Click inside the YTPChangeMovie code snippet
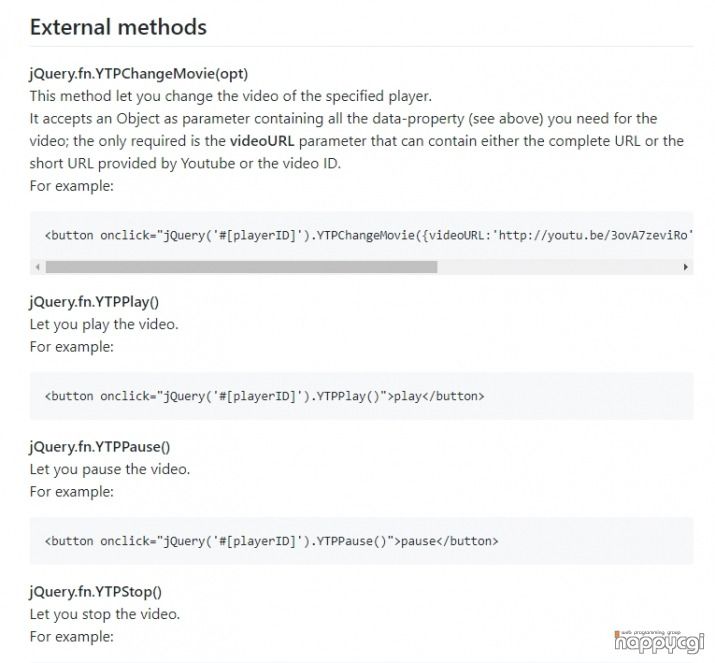The width and height of the screenshot is (715, 663). 362,235
